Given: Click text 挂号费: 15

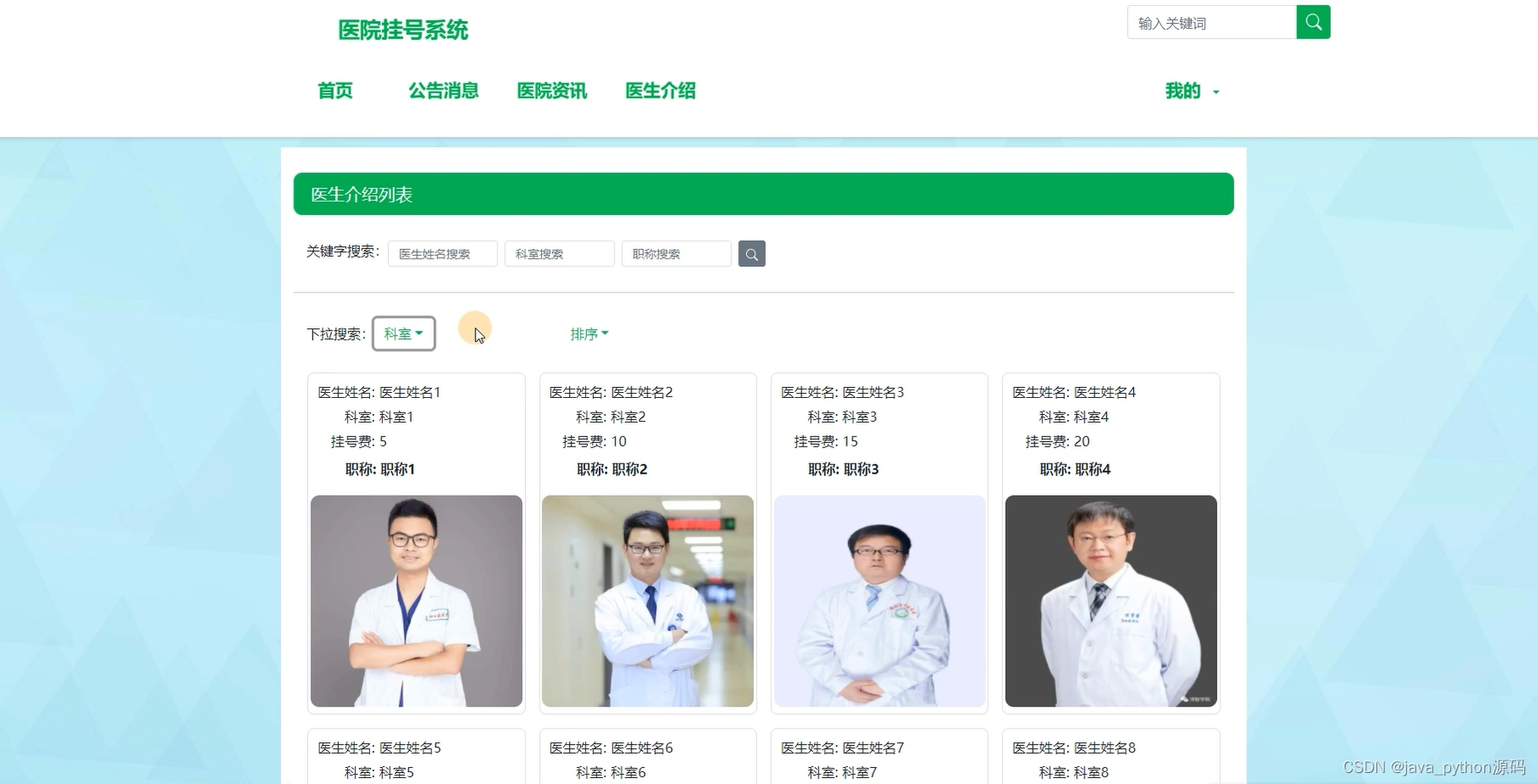Looking at the screenshot, I should (826, 441).
